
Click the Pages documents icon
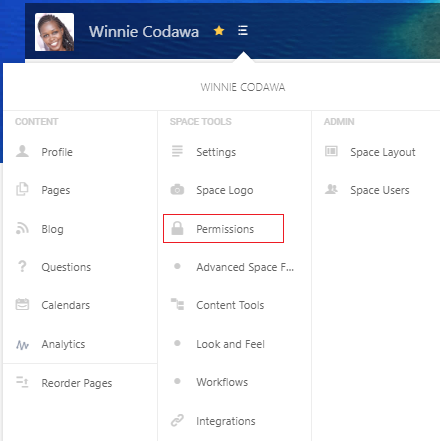click(x=22, y=189)
